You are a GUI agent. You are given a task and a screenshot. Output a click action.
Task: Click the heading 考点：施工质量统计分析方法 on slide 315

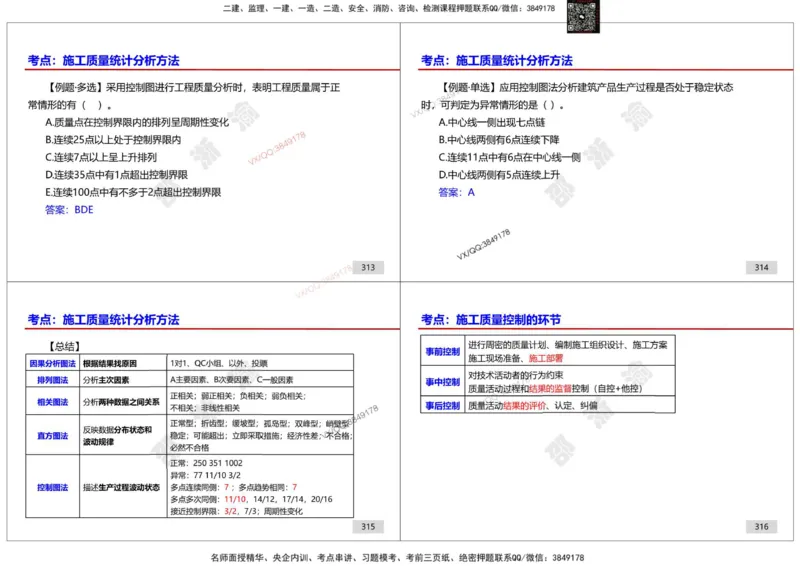click(x=104, y=319)
